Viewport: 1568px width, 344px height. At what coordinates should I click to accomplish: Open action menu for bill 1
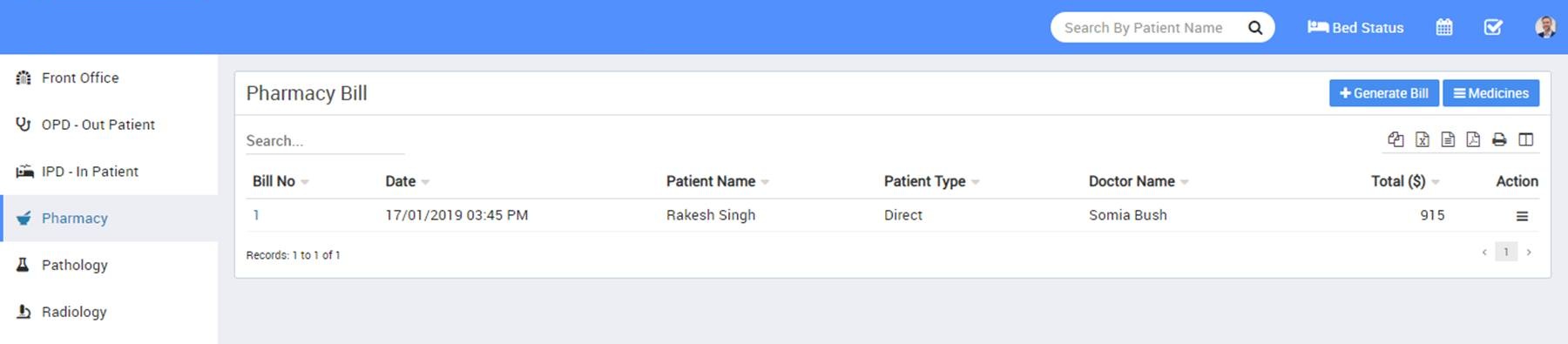tap(1522, 216)
